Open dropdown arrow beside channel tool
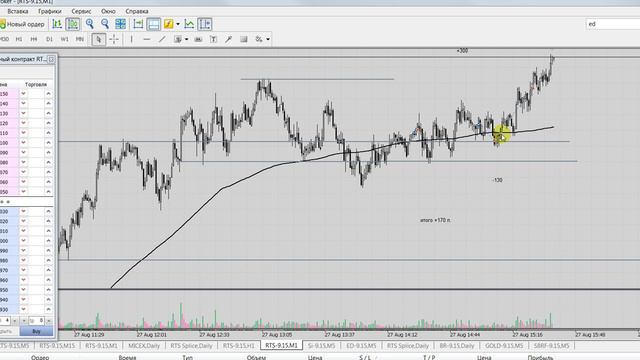Screen dimensions: 640x360 [187, 39]
